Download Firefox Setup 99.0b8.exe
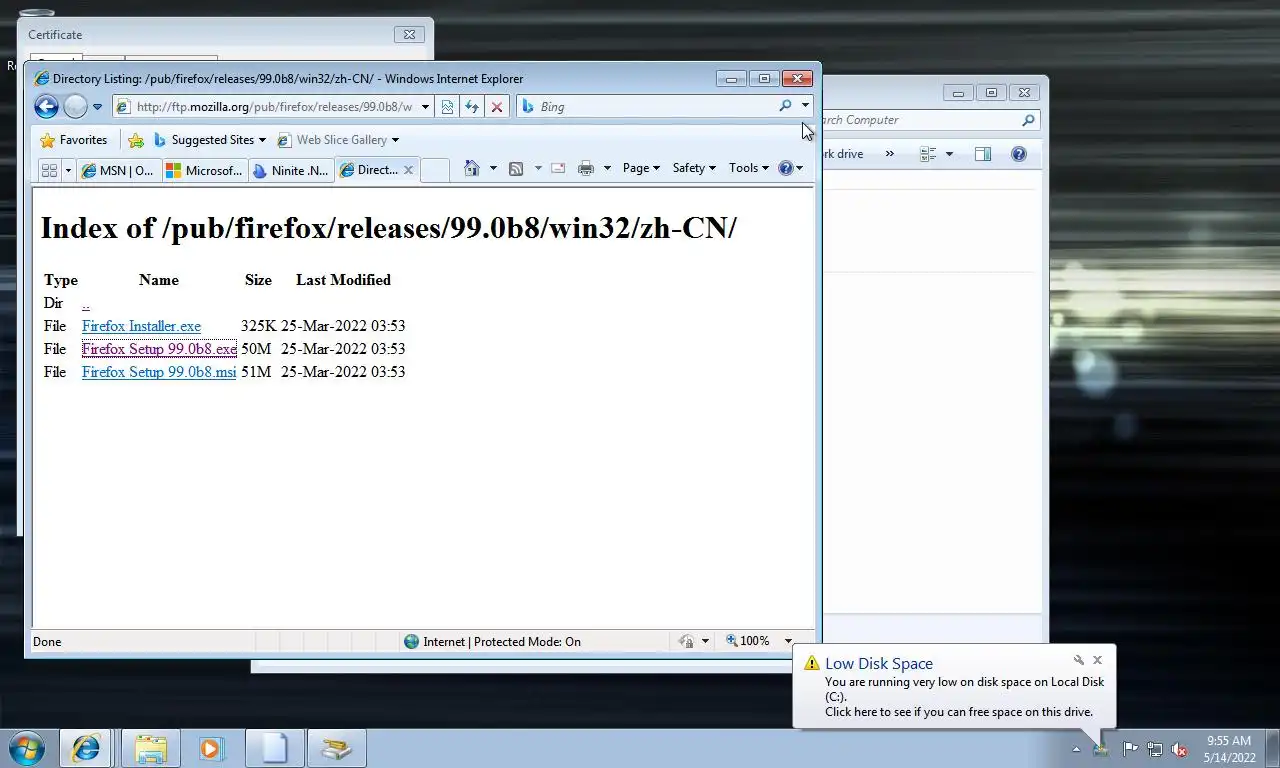 pyautogui.click(x=159, y=349)
